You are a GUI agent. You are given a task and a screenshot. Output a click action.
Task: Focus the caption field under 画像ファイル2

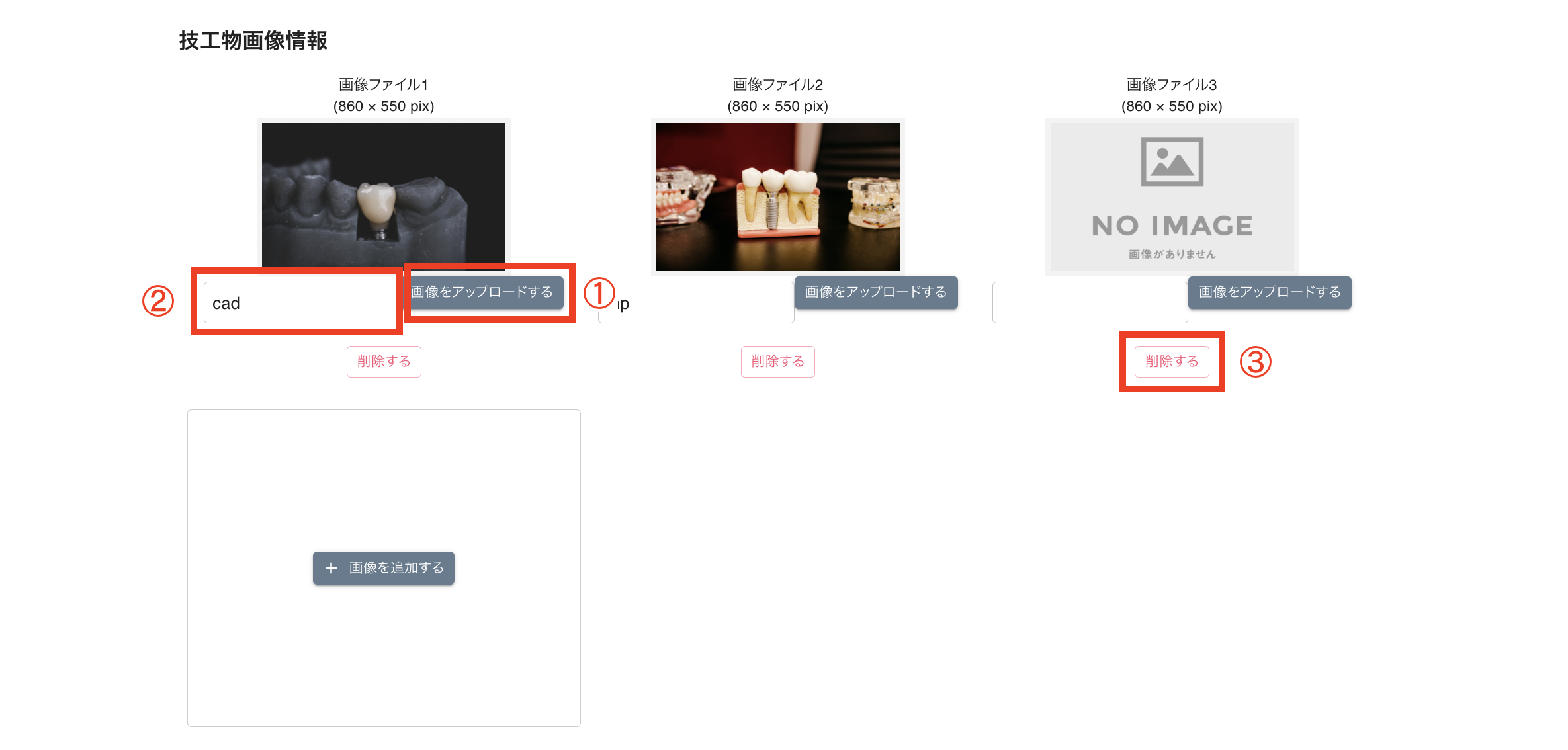pos(696,303)
